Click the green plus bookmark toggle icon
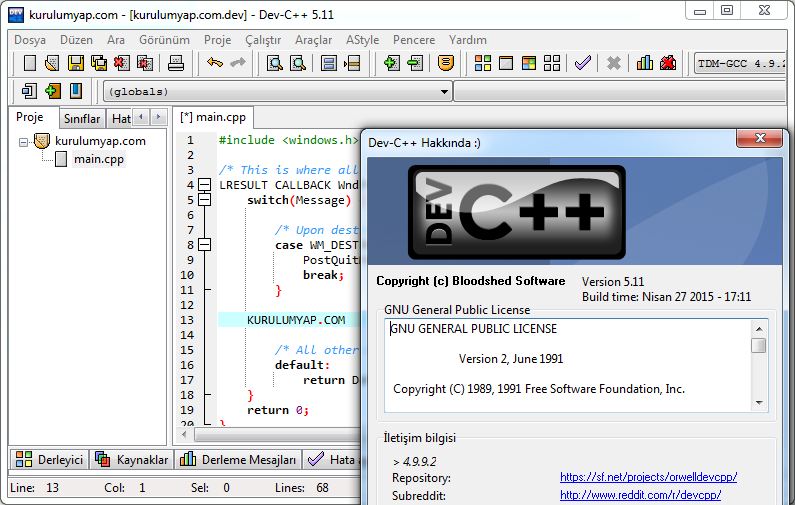The image size is (795, 505). (52, 91)
